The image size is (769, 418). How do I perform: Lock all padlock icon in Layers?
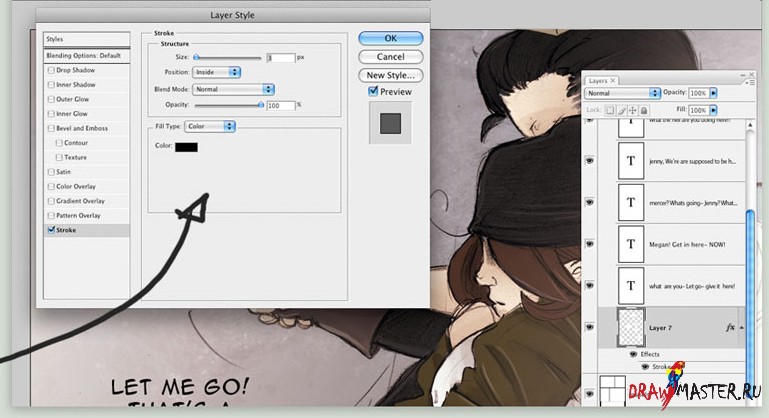coord(644,110)
